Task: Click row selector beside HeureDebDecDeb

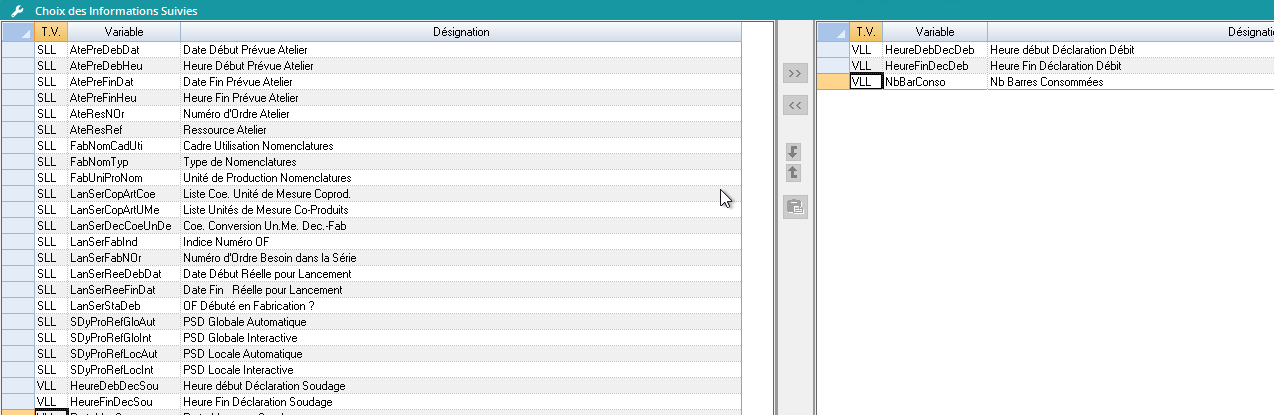Action: click(x=832, y=50)
